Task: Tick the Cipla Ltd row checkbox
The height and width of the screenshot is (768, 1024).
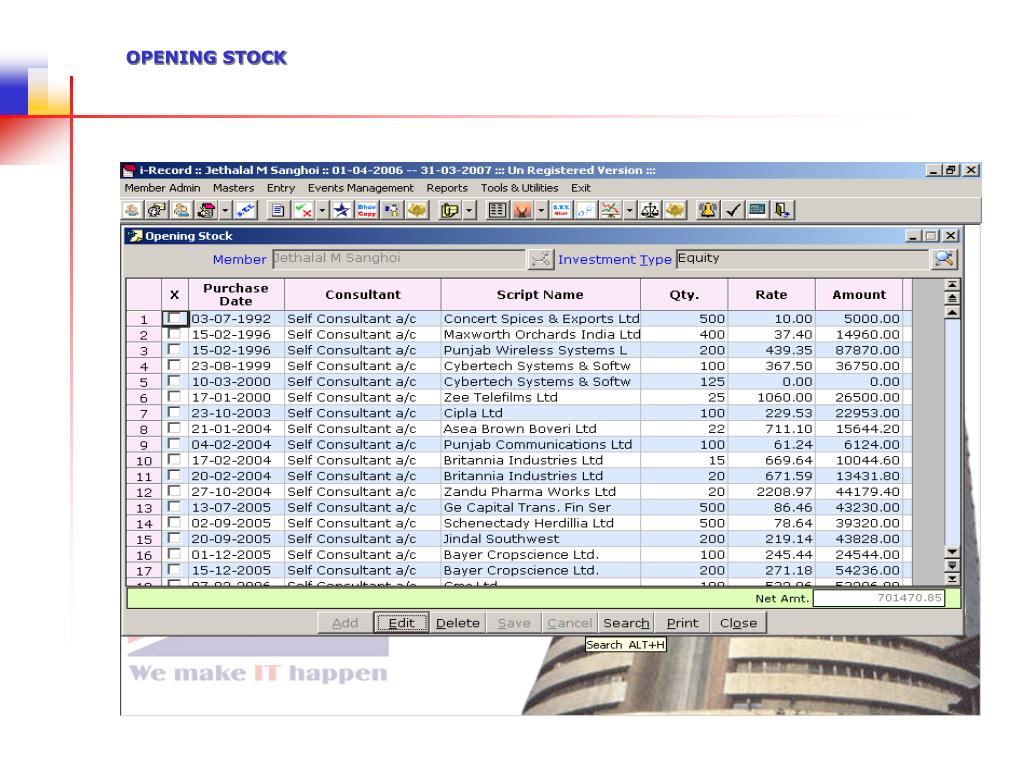Action: pos(174,412)
